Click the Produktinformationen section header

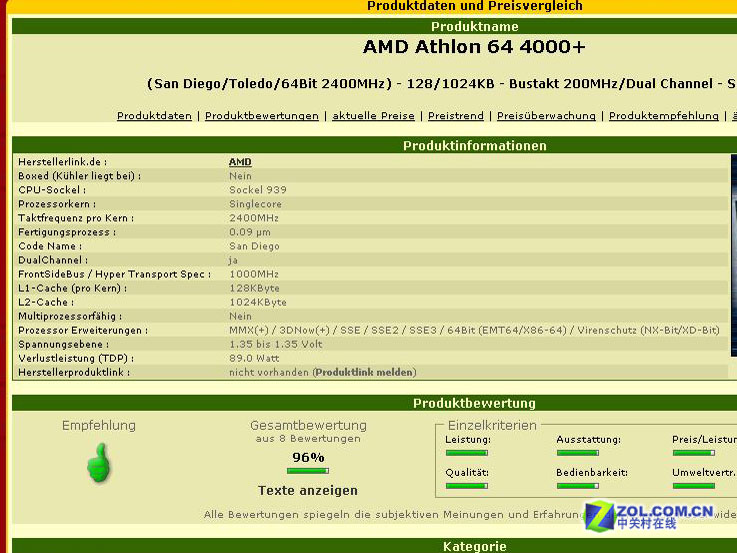coord(474,145)
